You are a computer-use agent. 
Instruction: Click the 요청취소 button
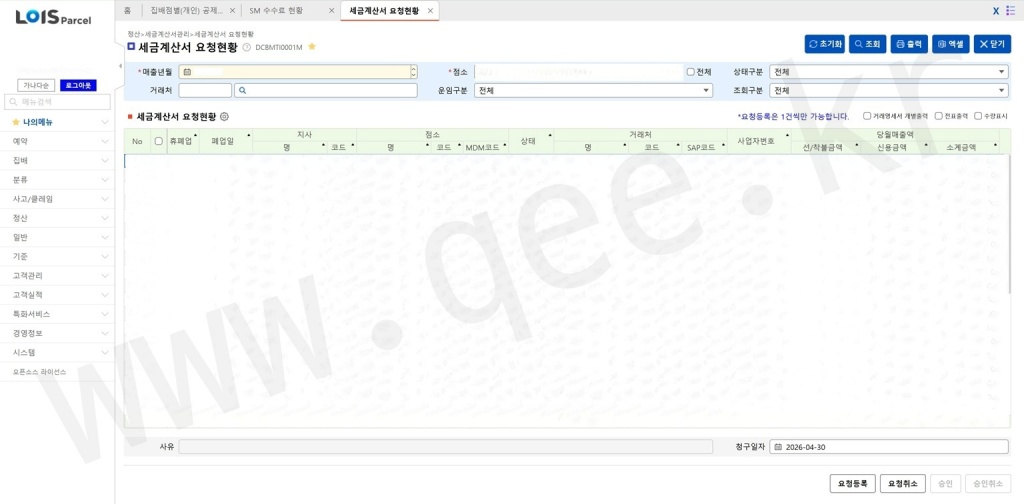tap(903, 484)
